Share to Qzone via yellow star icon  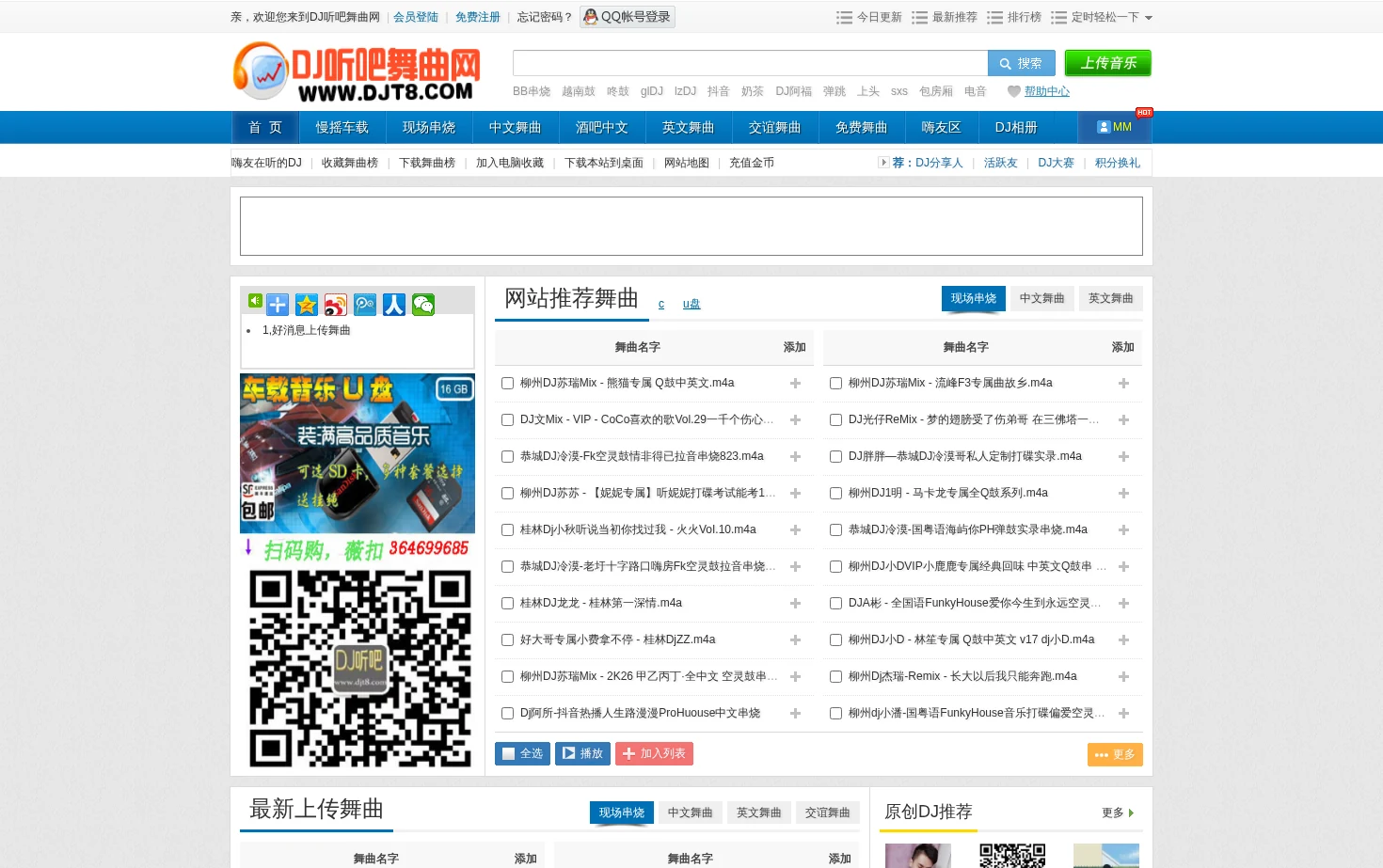(307, 305)
